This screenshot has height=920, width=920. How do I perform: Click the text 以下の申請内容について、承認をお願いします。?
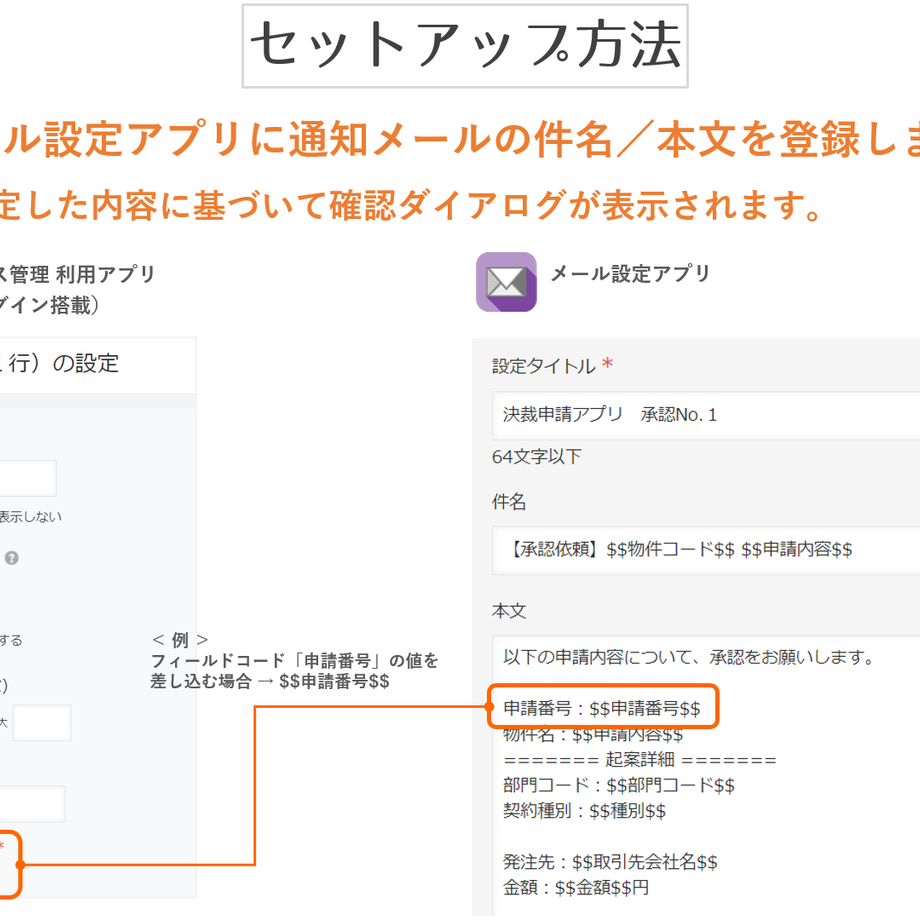[690, 657]
